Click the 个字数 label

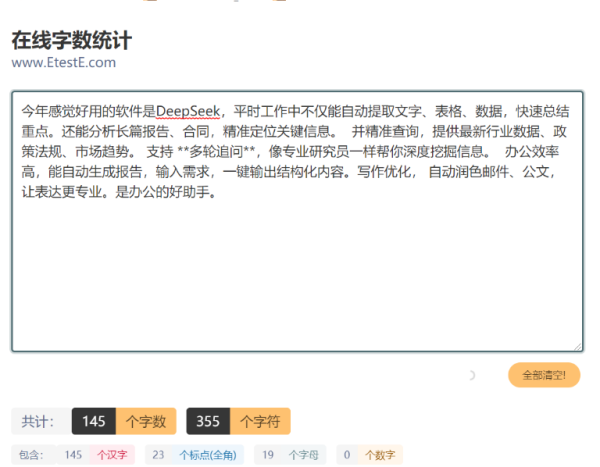click(146, 421)
